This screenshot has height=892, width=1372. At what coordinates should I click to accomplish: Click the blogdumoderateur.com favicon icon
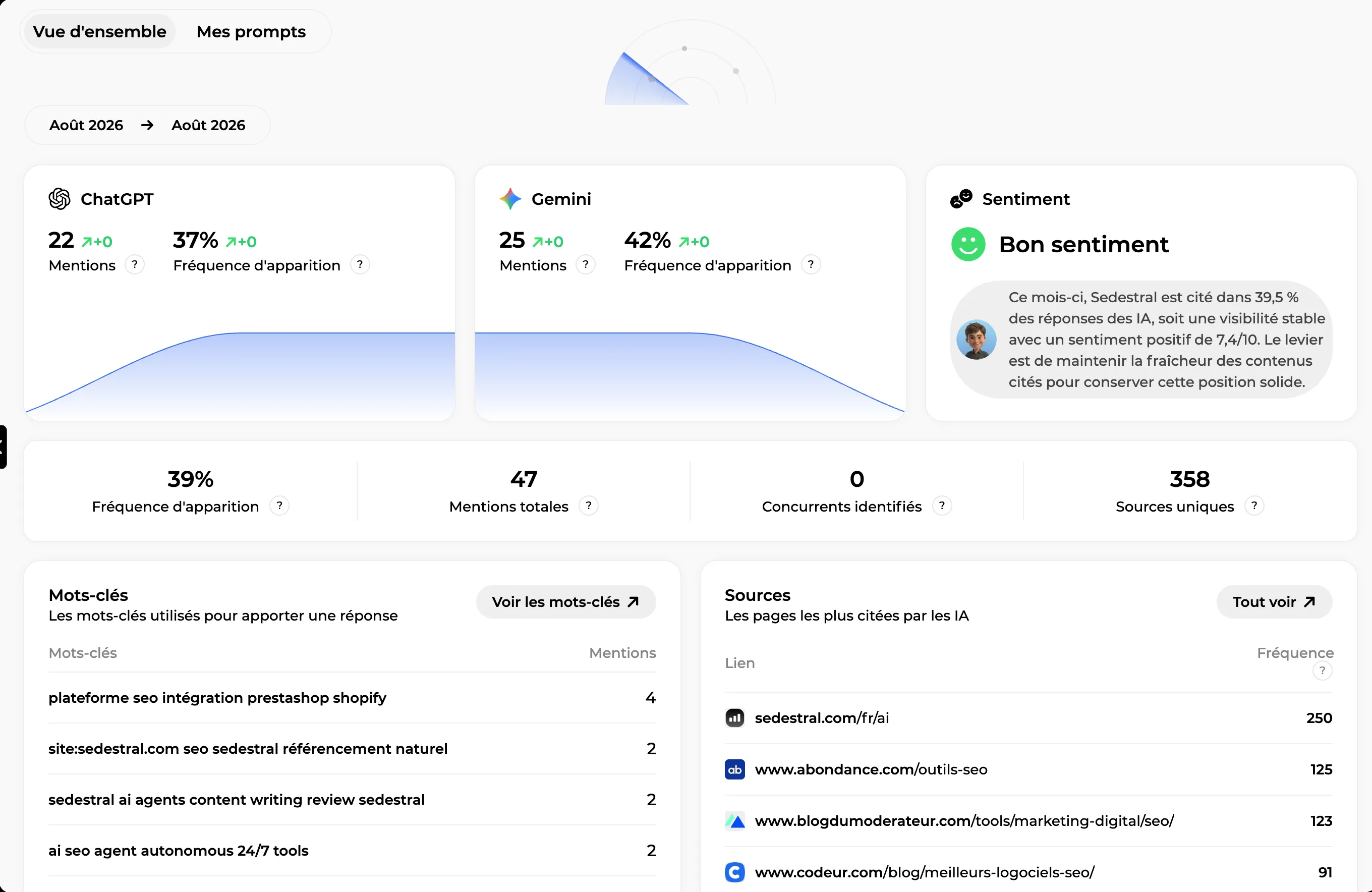click(x=734, y=820)
